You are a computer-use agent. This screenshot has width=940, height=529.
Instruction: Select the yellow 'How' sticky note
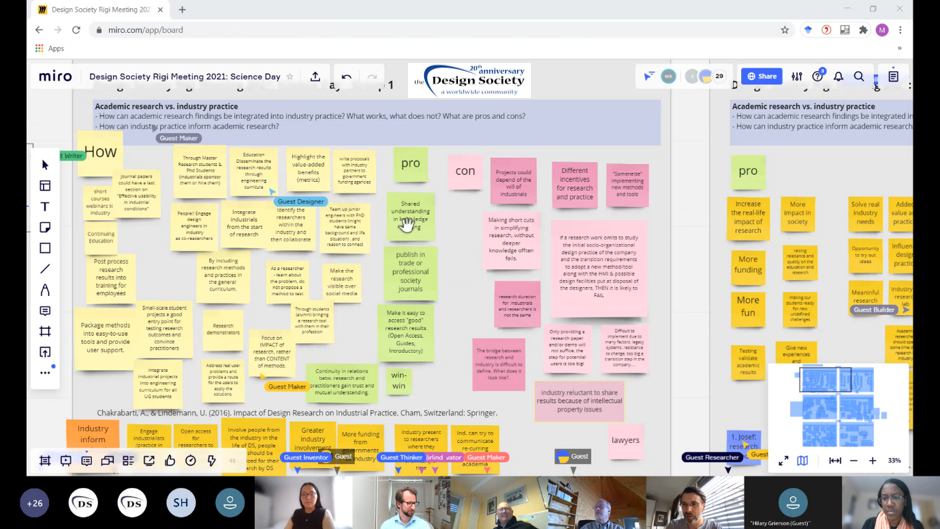(100, 153)
